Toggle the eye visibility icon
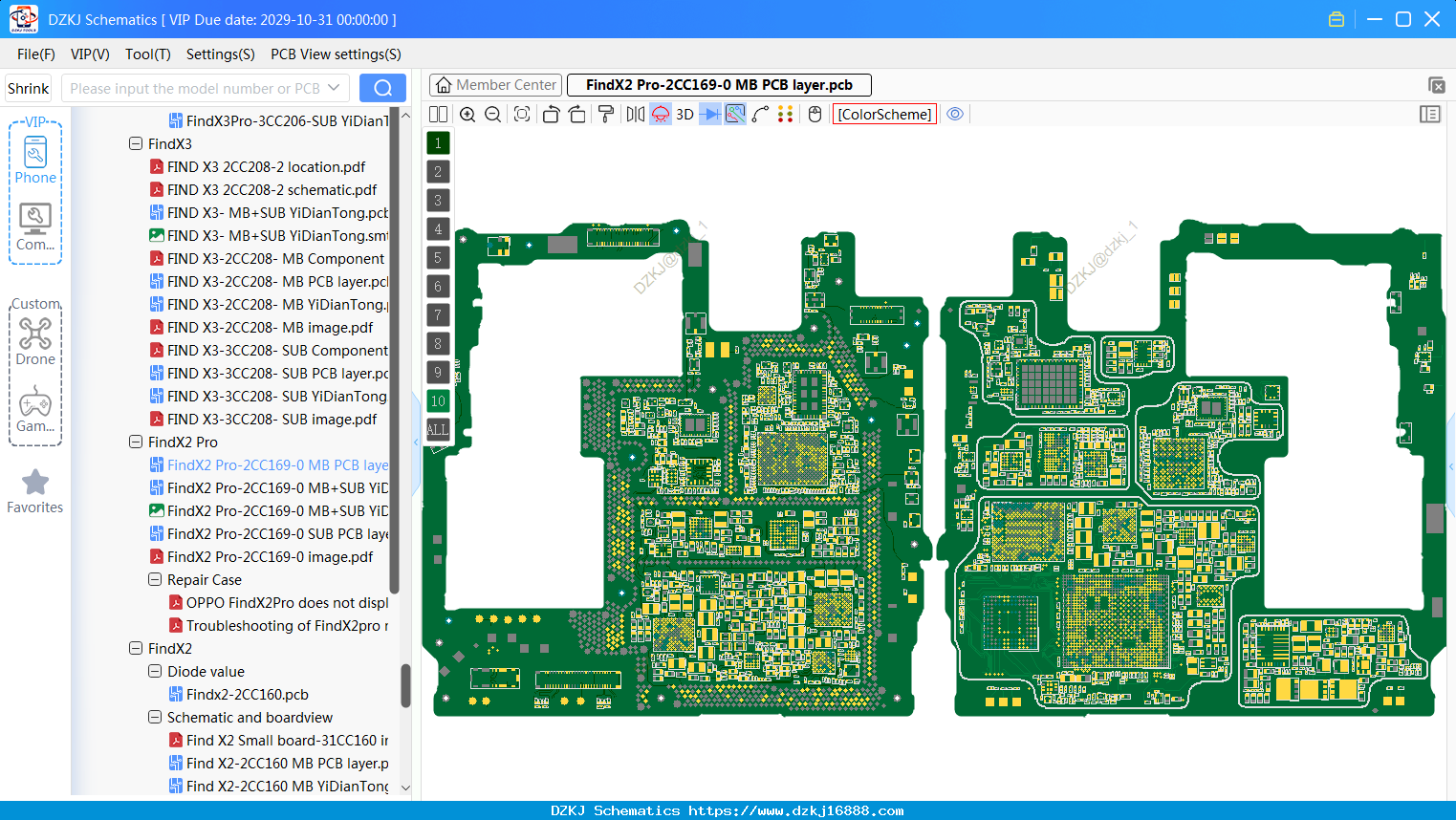 click(955, 115)
